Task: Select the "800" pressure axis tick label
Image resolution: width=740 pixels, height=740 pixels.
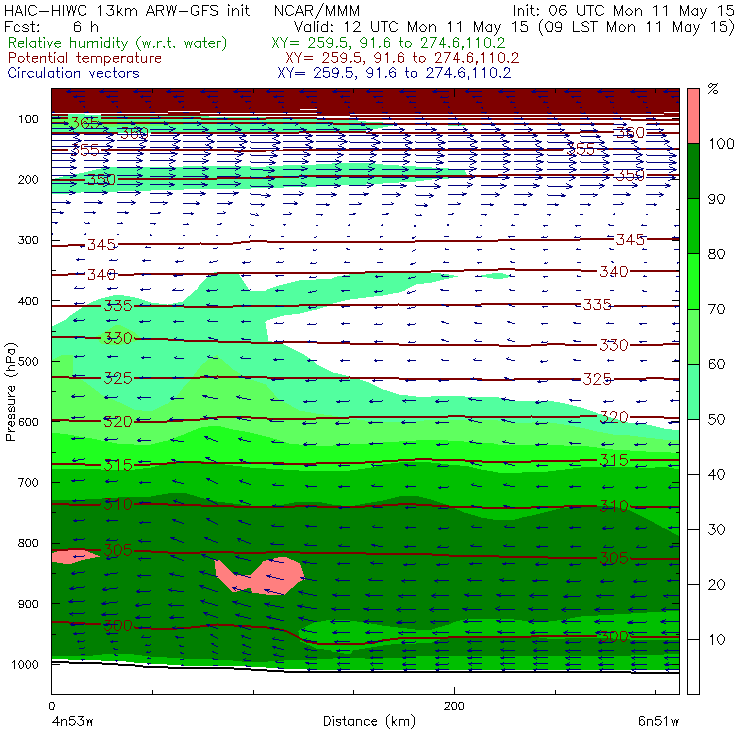Action: click(x=28, y=543)
